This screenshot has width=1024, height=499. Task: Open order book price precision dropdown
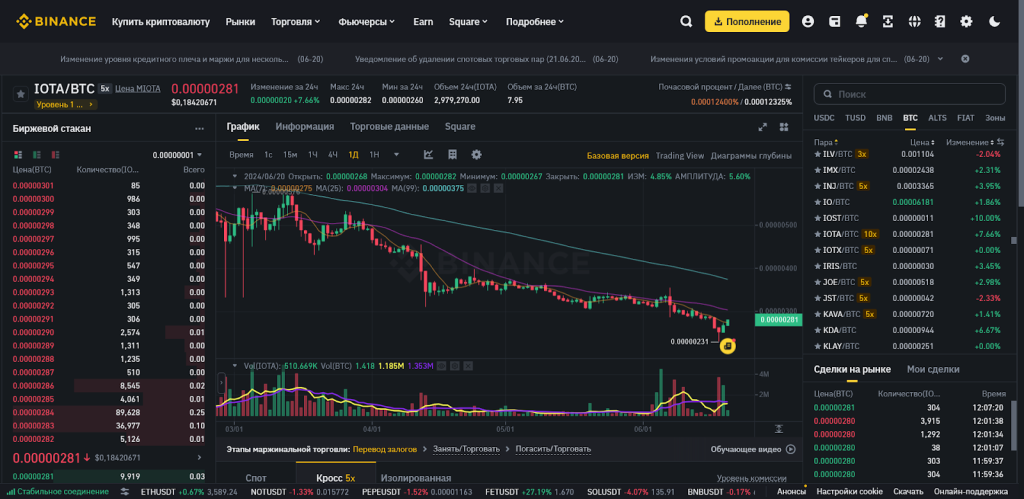[x=178, y=155]
